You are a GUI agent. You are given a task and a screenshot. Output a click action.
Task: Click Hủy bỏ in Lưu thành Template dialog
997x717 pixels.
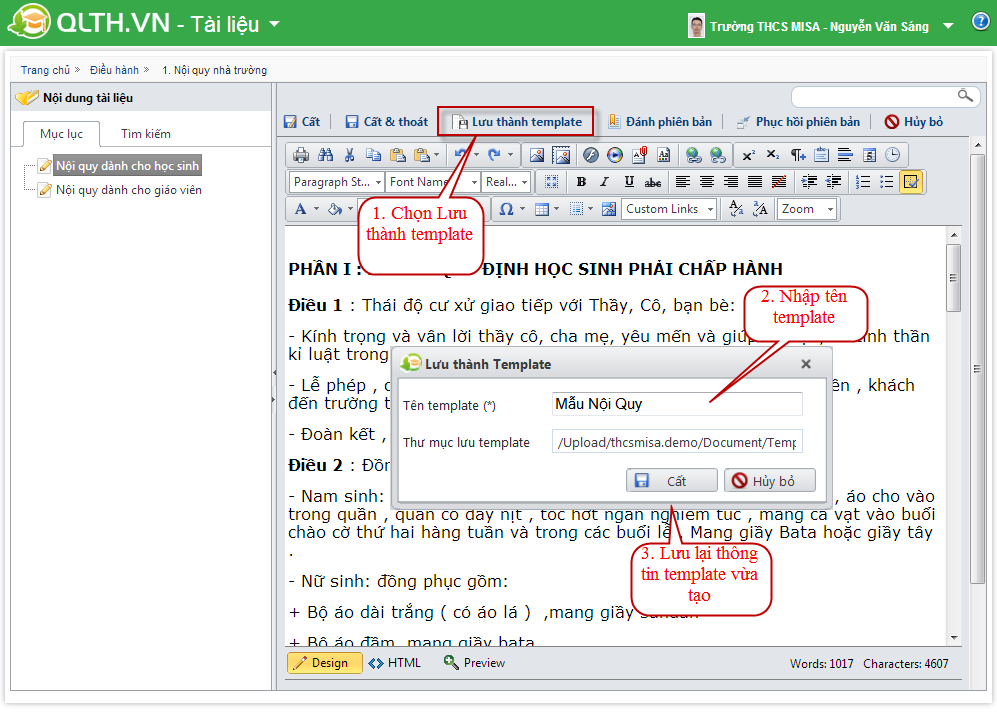(769, 481)
